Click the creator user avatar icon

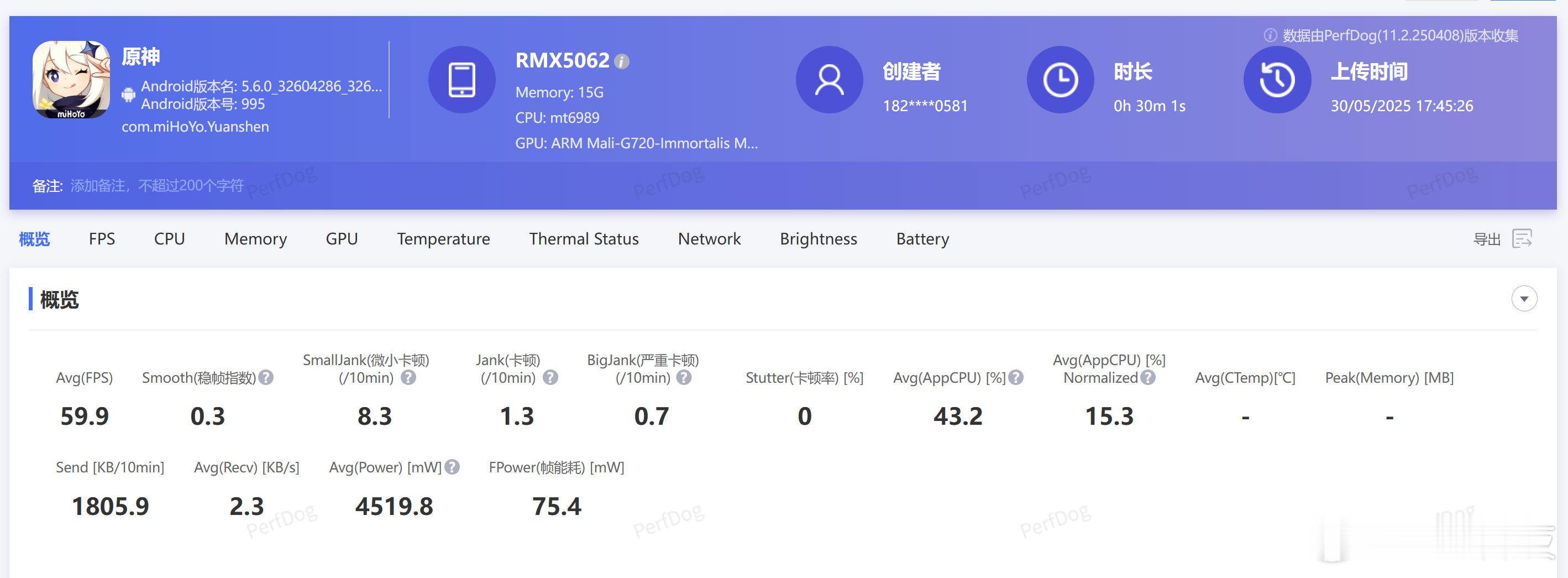tap(829, 80)
